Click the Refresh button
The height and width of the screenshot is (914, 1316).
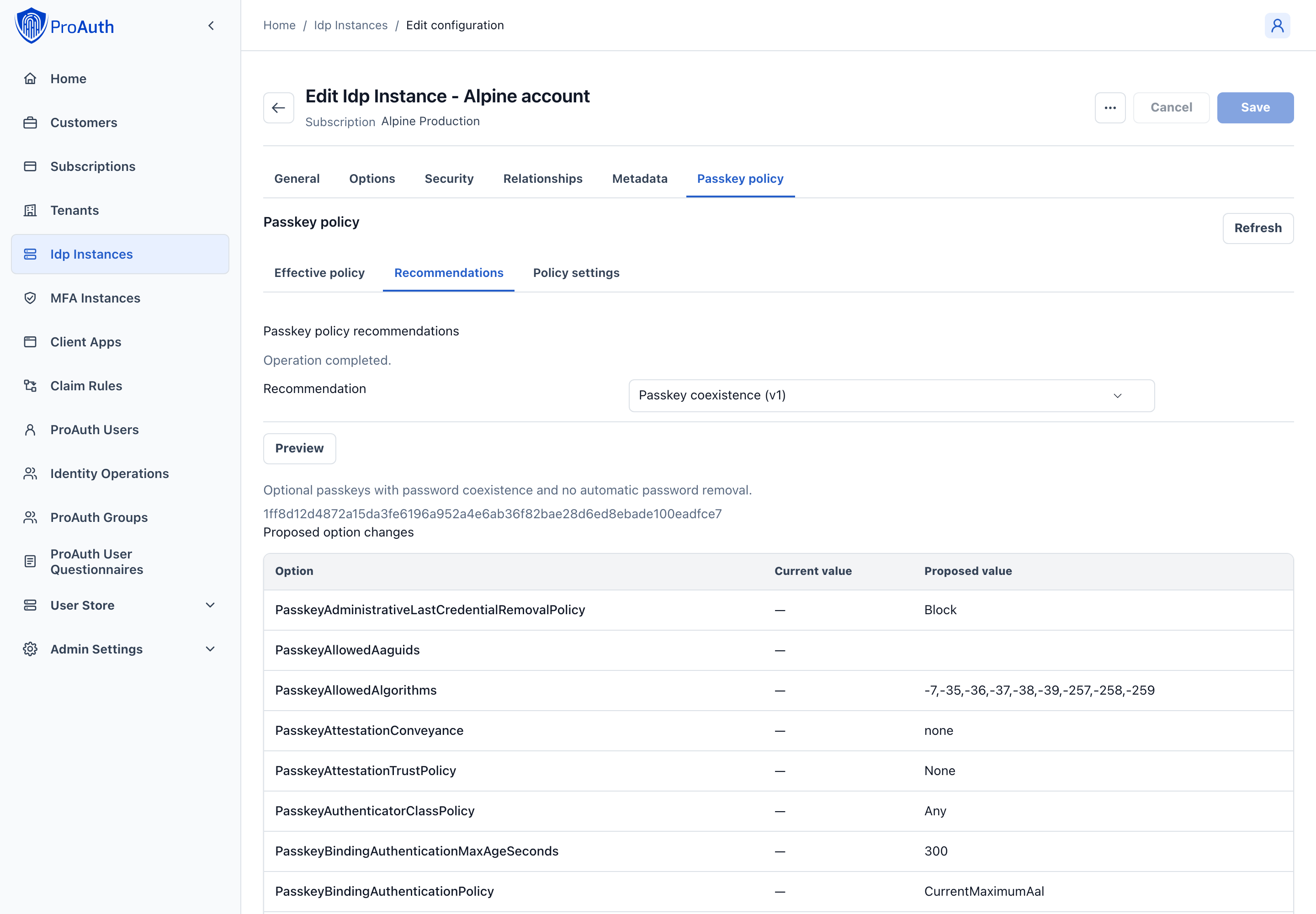[x=1258, y=228]
